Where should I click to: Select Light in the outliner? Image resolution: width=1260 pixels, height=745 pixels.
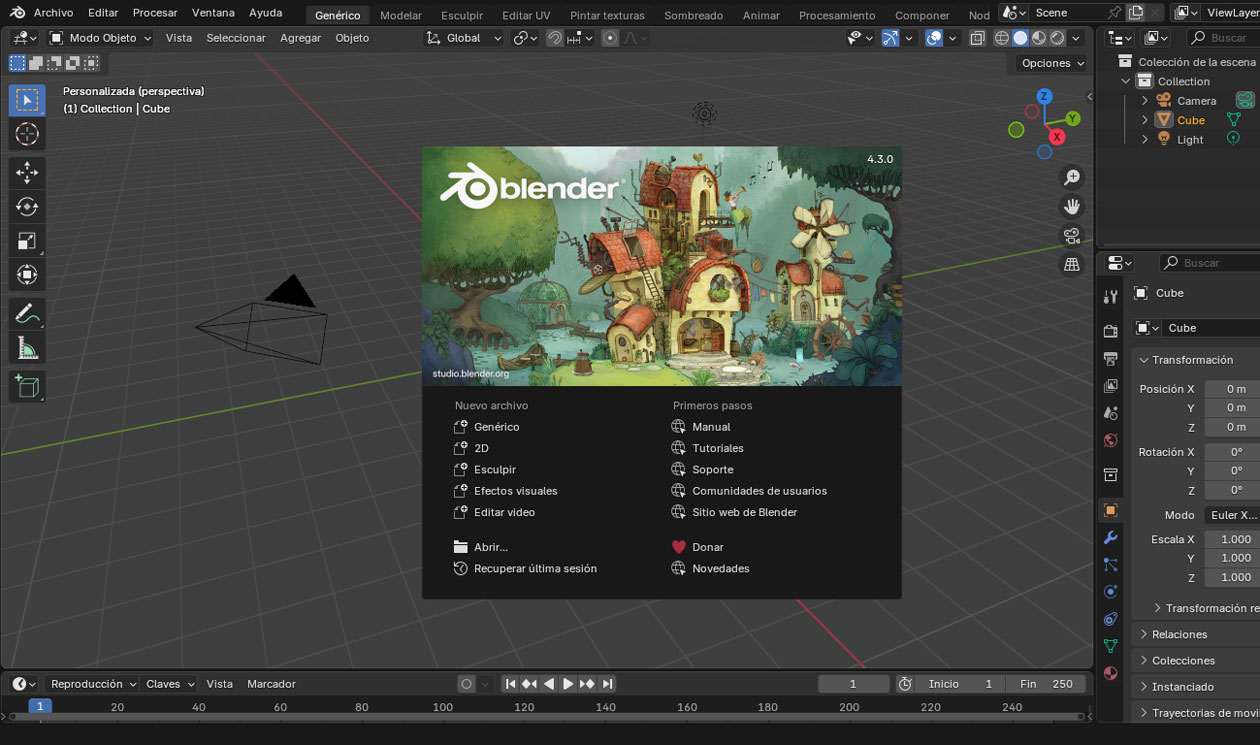click(1190, 139)
